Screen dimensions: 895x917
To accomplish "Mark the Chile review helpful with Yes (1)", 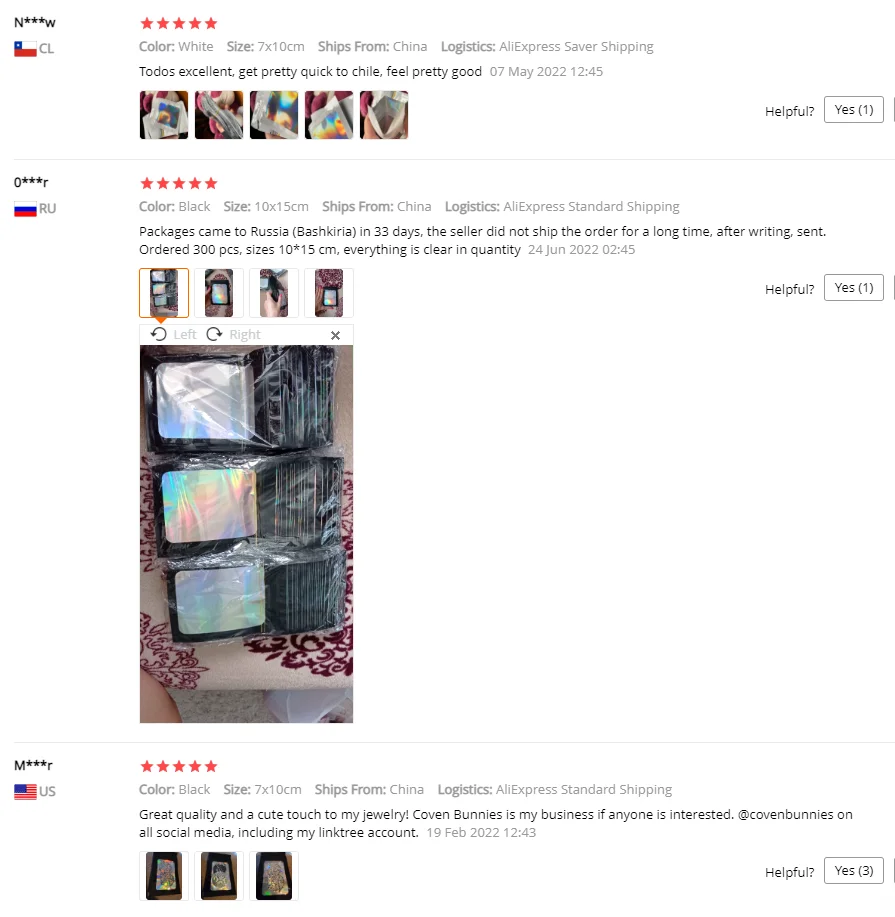I will (853, 110).
